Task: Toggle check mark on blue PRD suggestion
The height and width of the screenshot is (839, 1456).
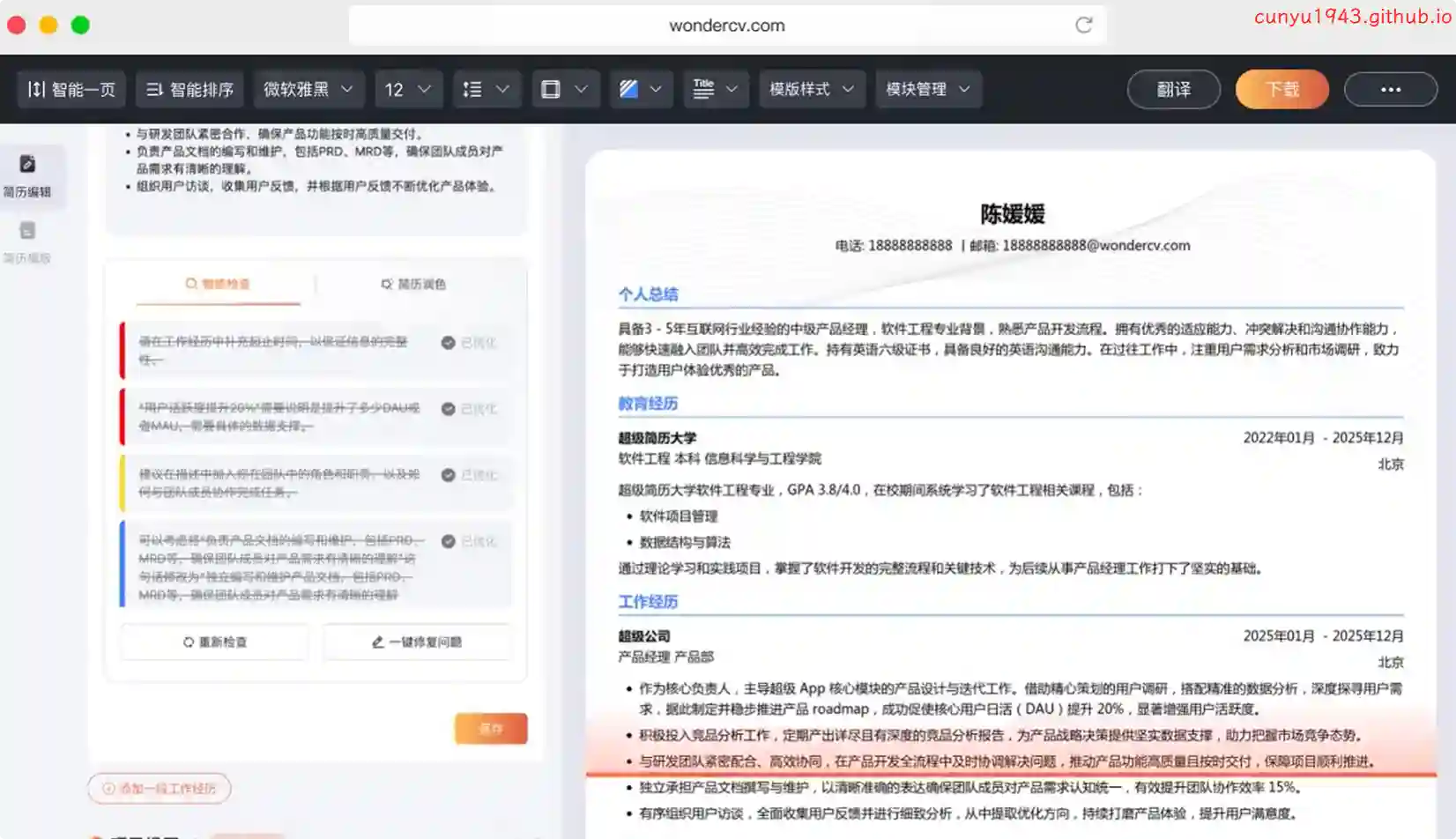Action: point(448,541)
